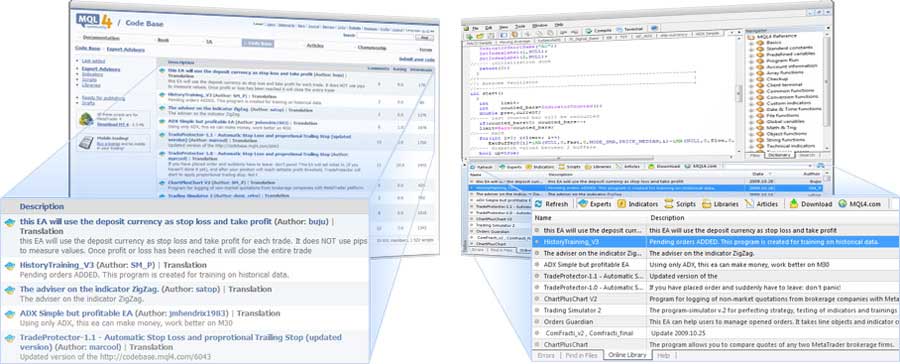Expand the Basics node in MQL4 Reference
The width and height of the screenshot is (900, 364).
click(752, 43)
